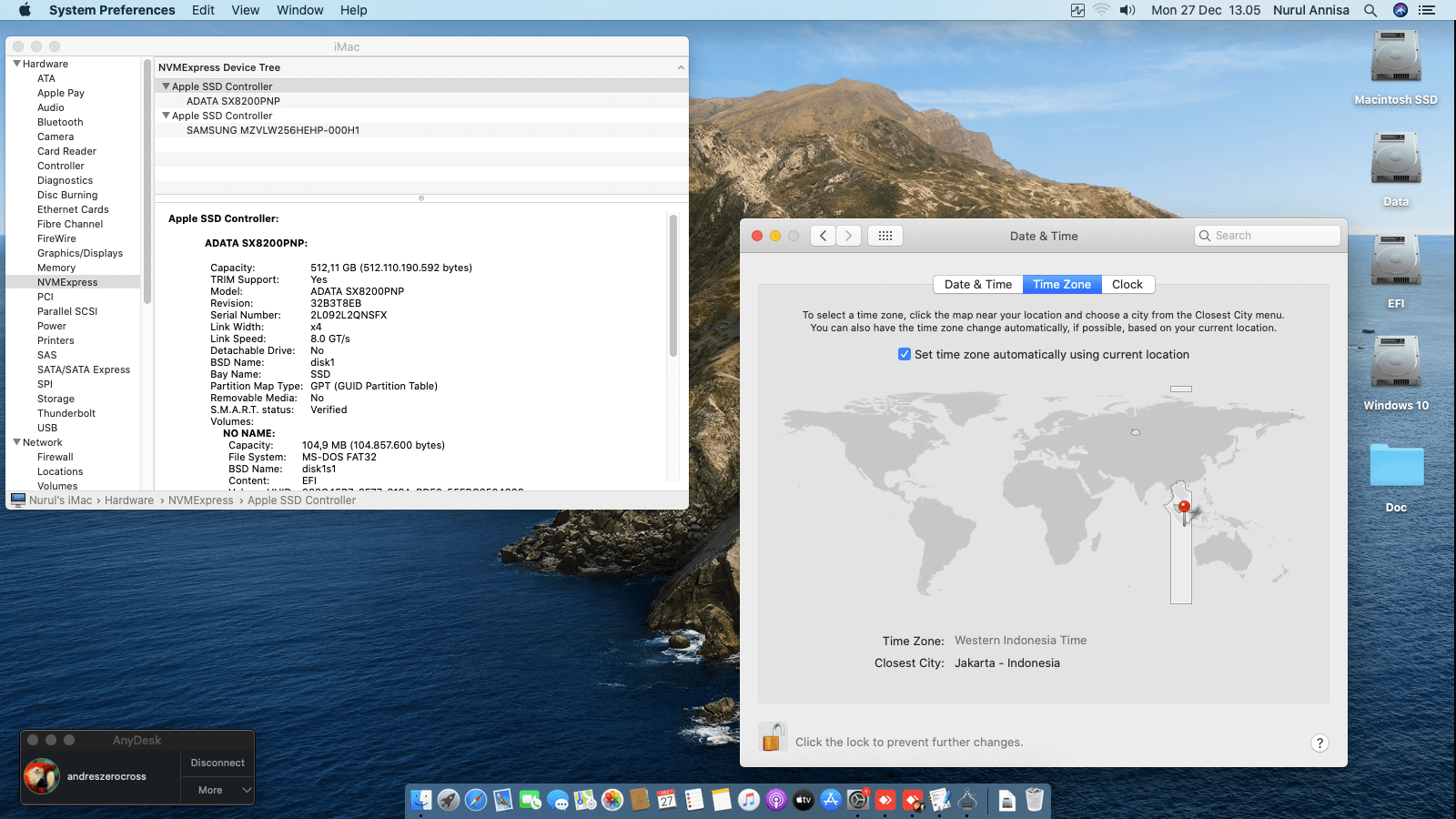Go back with the left arrow button
The width and height of the screenshot is (1456, 819).
coord(823,236)
